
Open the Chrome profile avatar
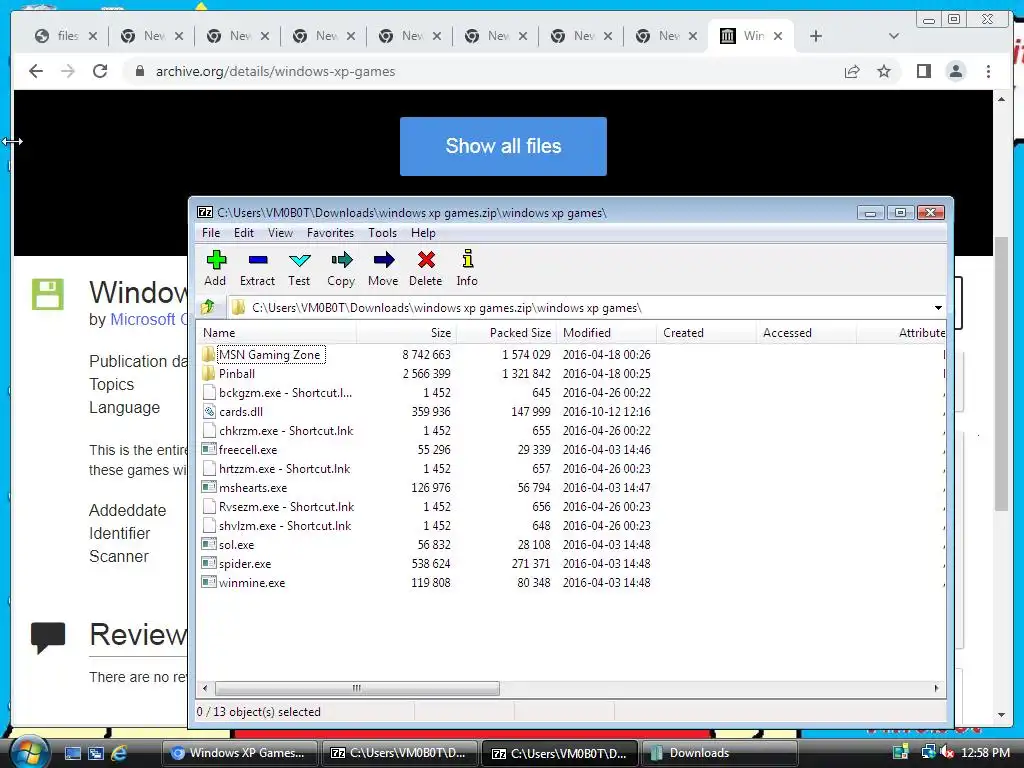[955, 71]
